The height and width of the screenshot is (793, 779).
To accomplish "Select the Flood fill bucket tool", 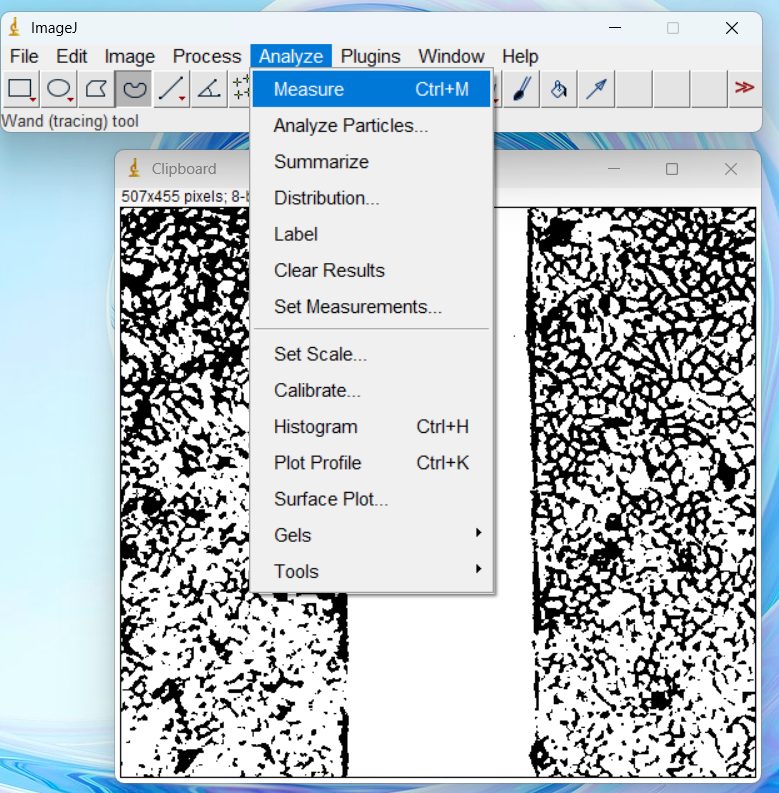I will click(559, 89).
